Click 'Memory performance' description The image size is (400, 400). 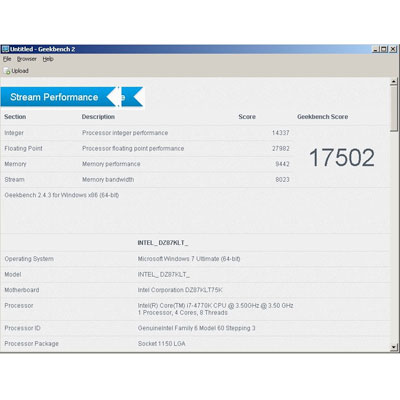(111, 164)
